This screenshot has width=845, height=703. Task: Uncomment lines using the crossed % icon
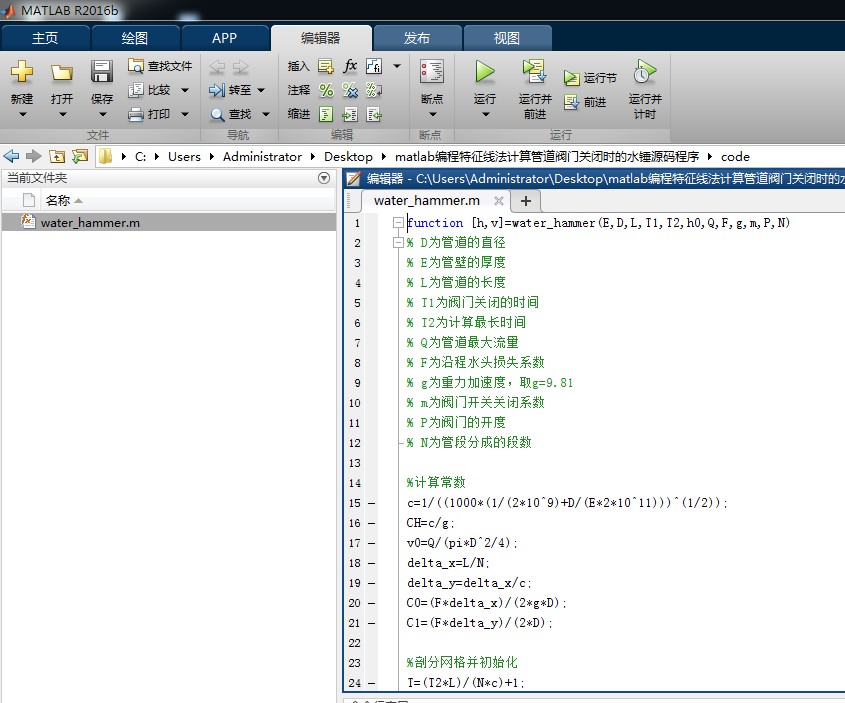(x=350, y=90)
